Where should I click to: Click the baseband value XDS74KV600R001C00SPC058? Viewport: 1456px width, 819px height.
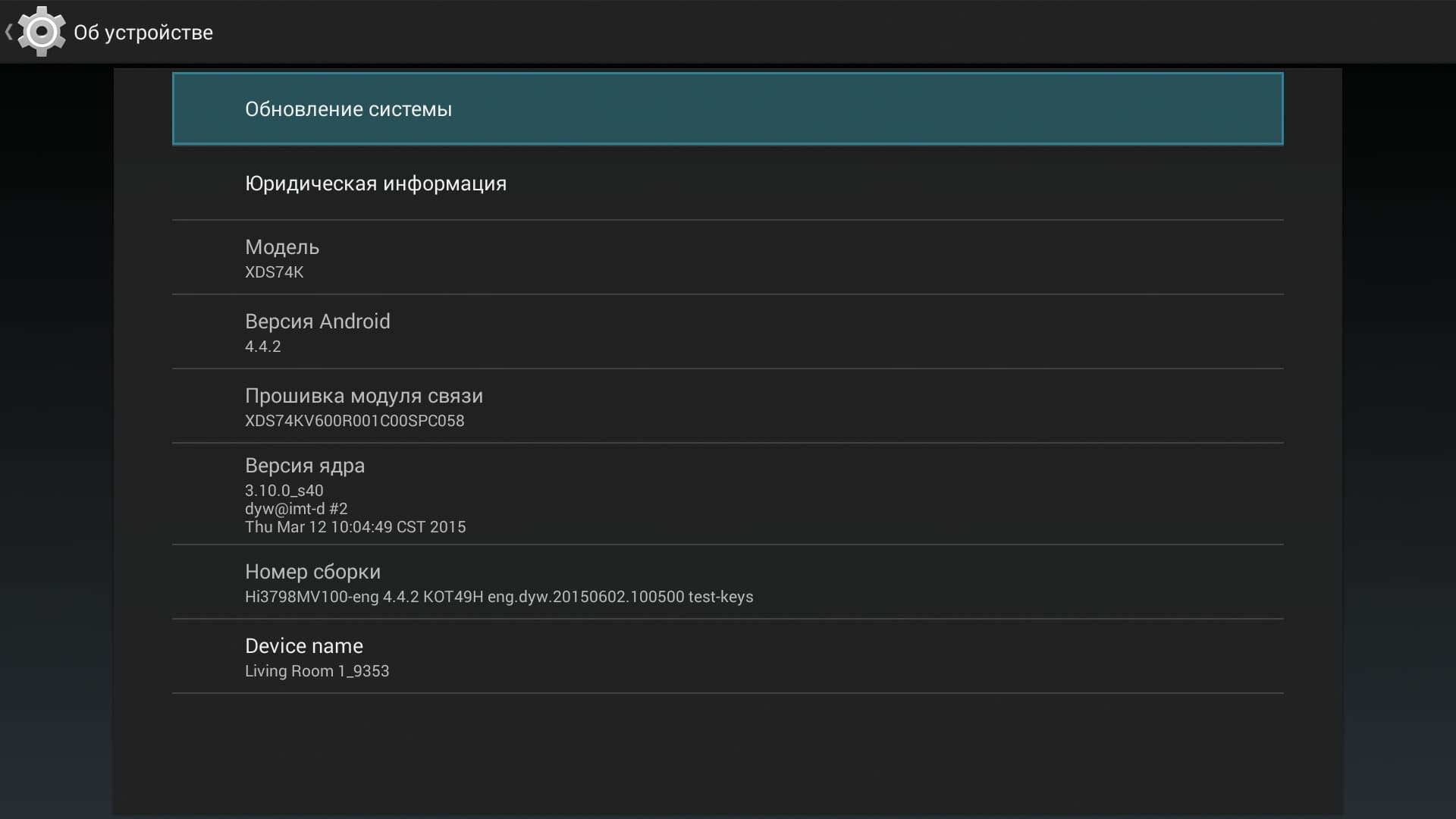pyautogui.click(x=354, y=421)
